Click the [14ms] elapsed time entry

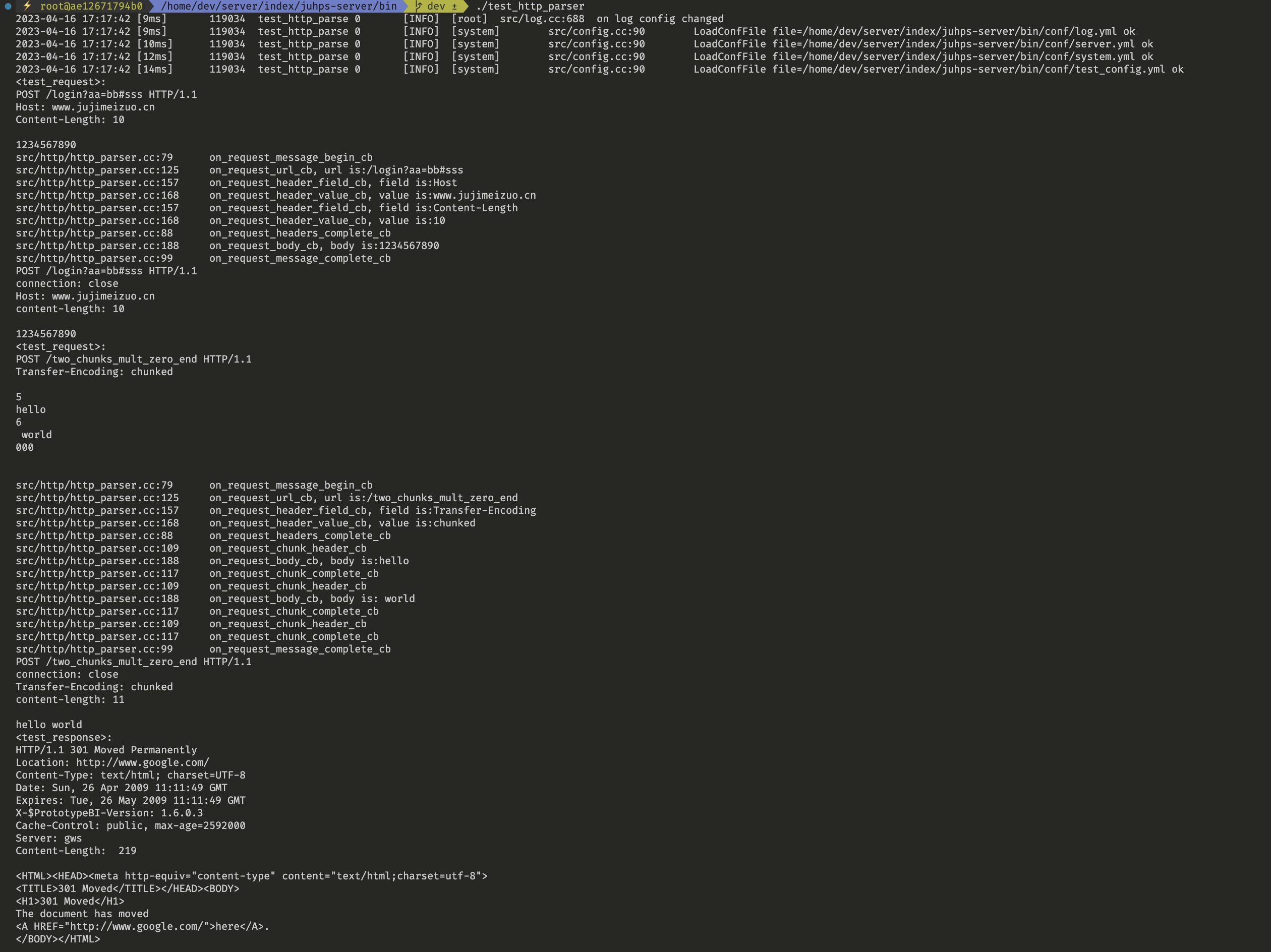point(154,70)
